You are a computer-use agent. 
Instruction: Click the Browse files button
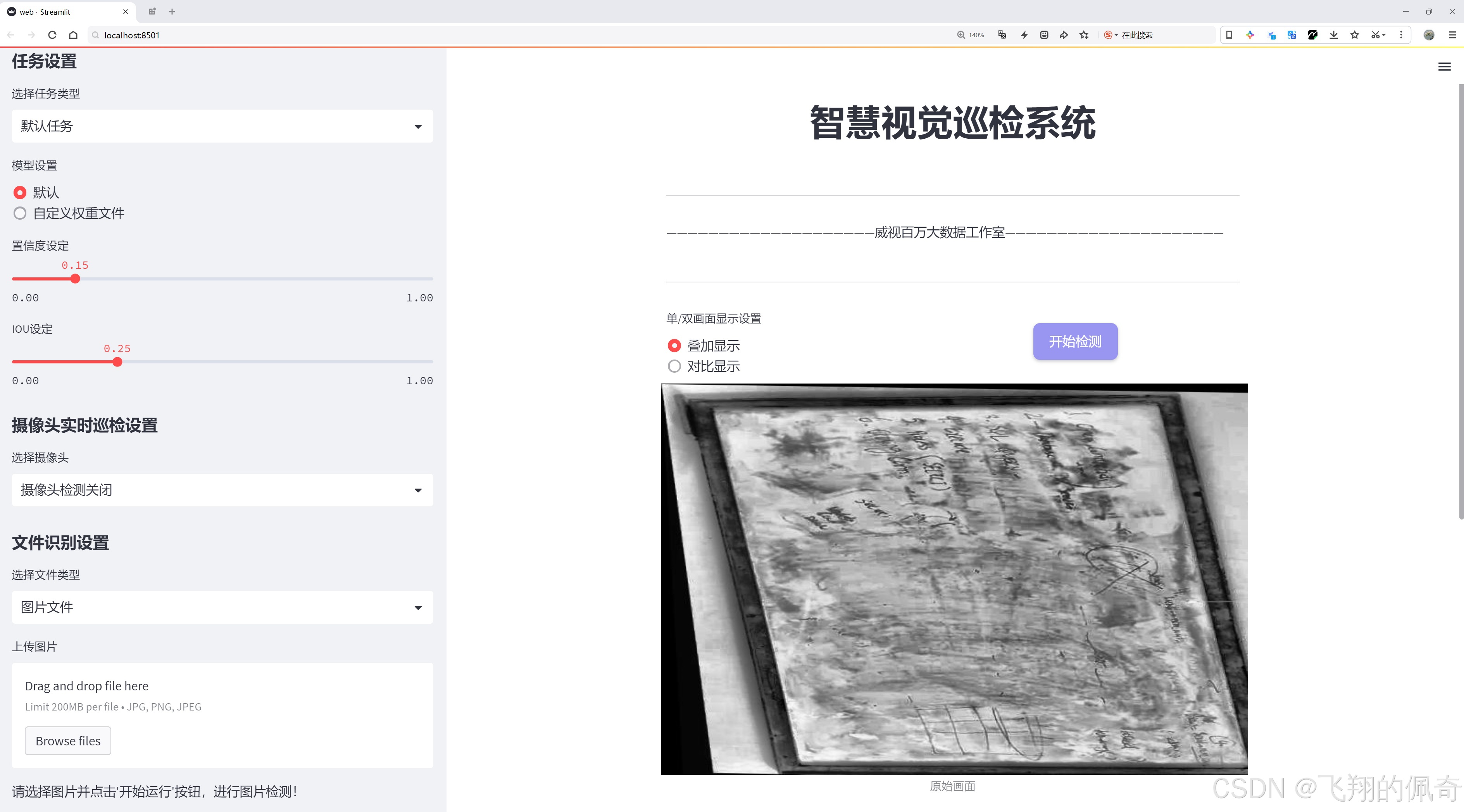67,740
